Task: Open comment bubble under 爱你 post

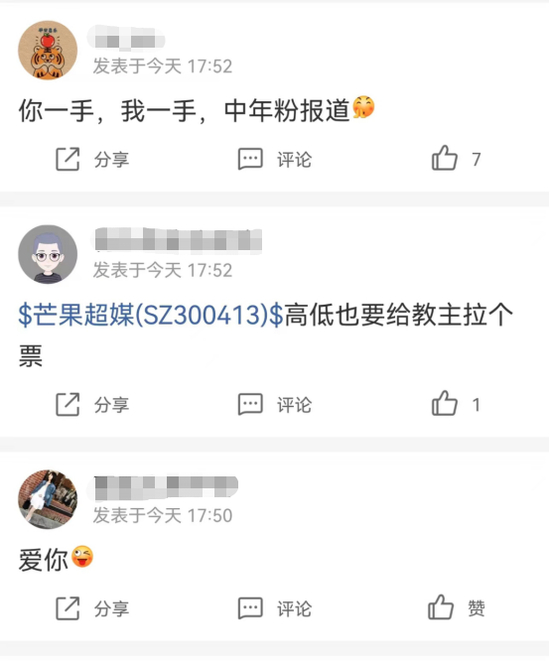Action: click(x=250, y=608)
